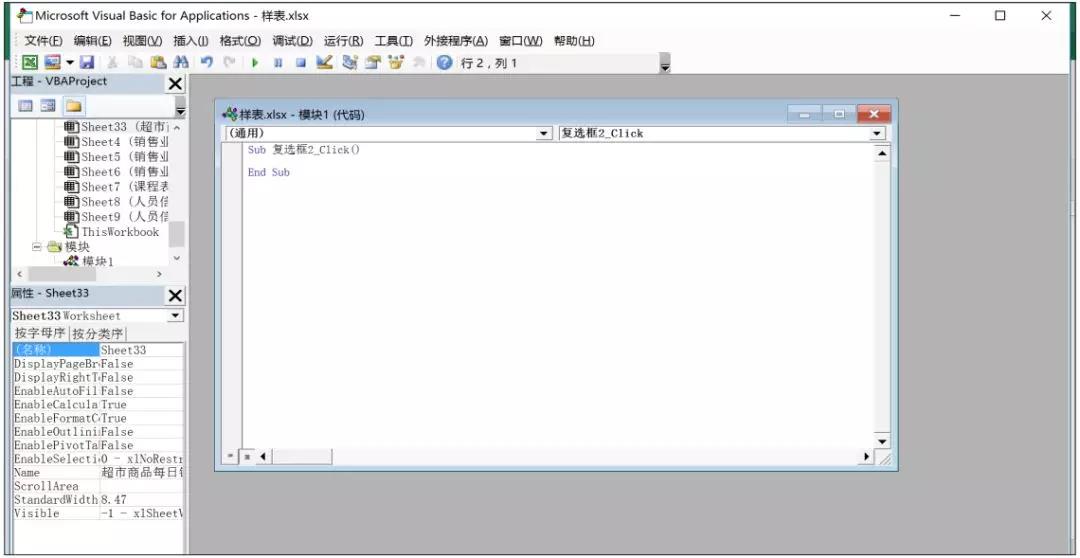1080x558 pixels.
Task: Open the 运行(R) menu
Action: pyautogui.click(x=343, y=41)
